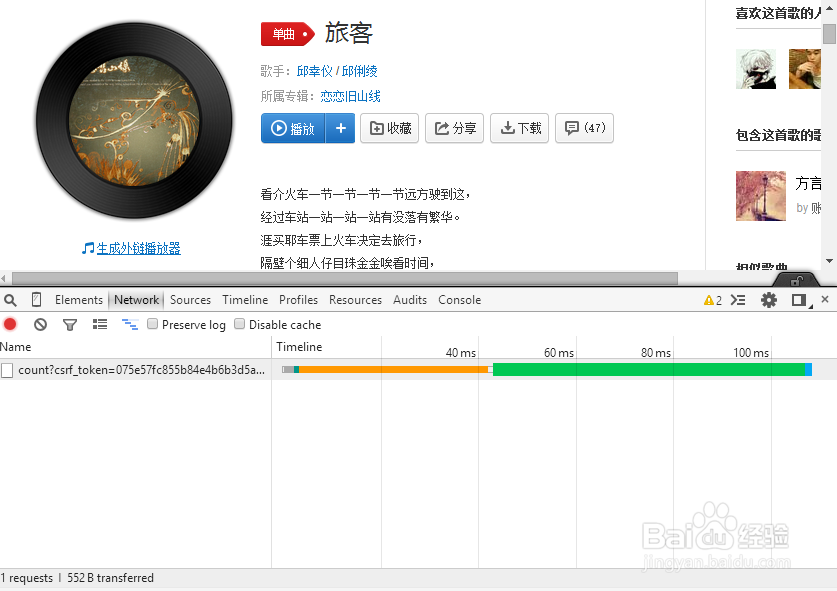Click the 生成外链播放器 link
The image size is (837, 591).
(138, 248)
